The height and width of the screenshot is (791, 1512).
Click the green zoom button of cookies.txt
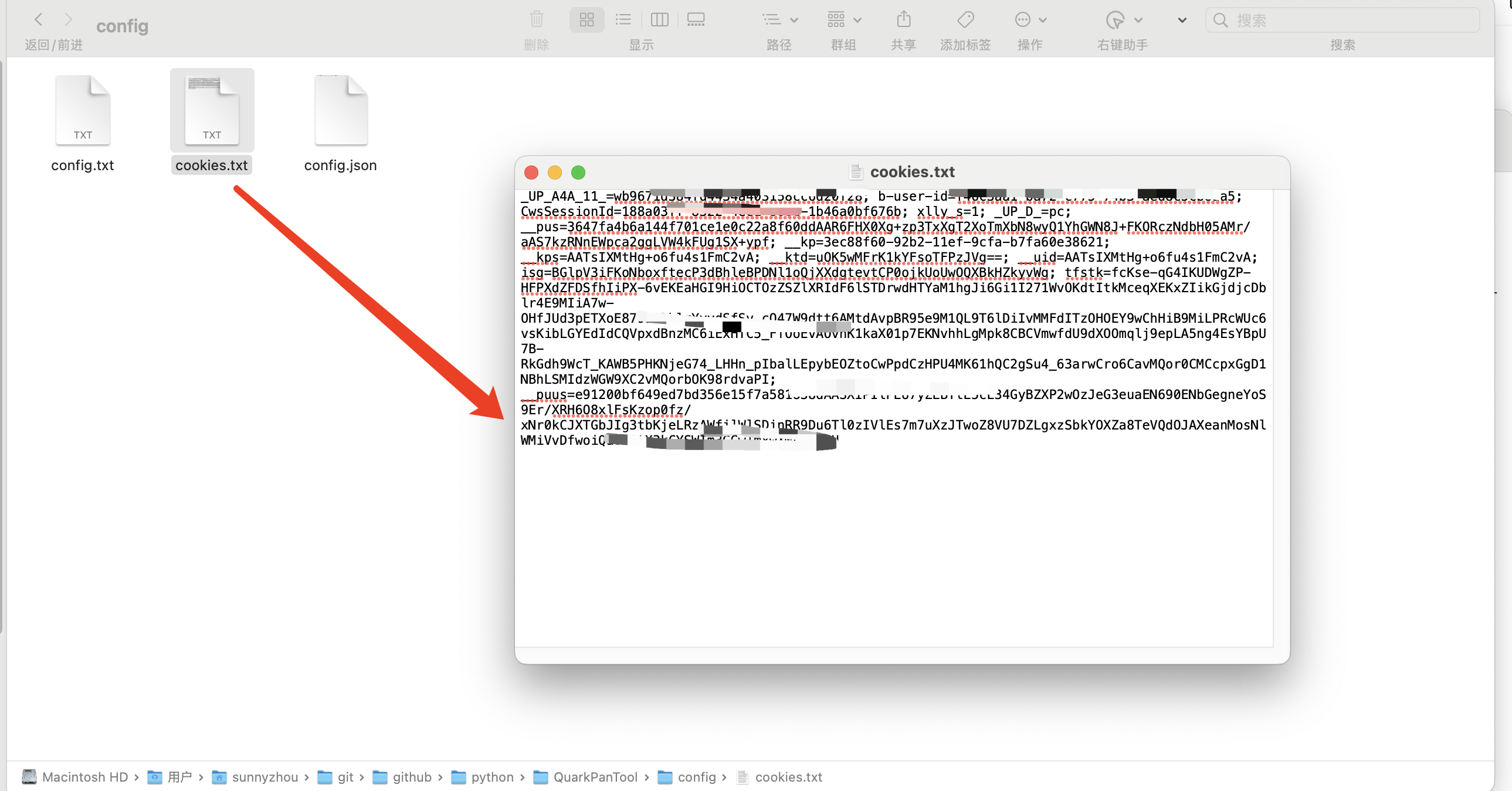578,172
